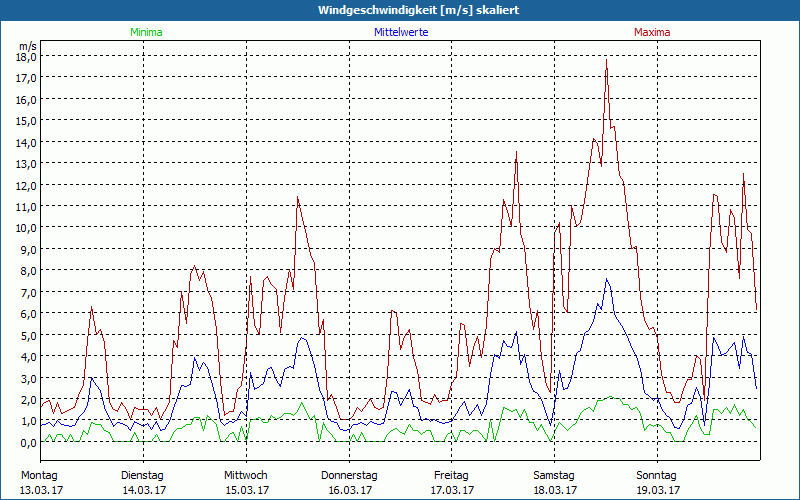Screen dimensions: 800x500
Task: Click the '18.03.17' date label
Action: tap(555, 490)
